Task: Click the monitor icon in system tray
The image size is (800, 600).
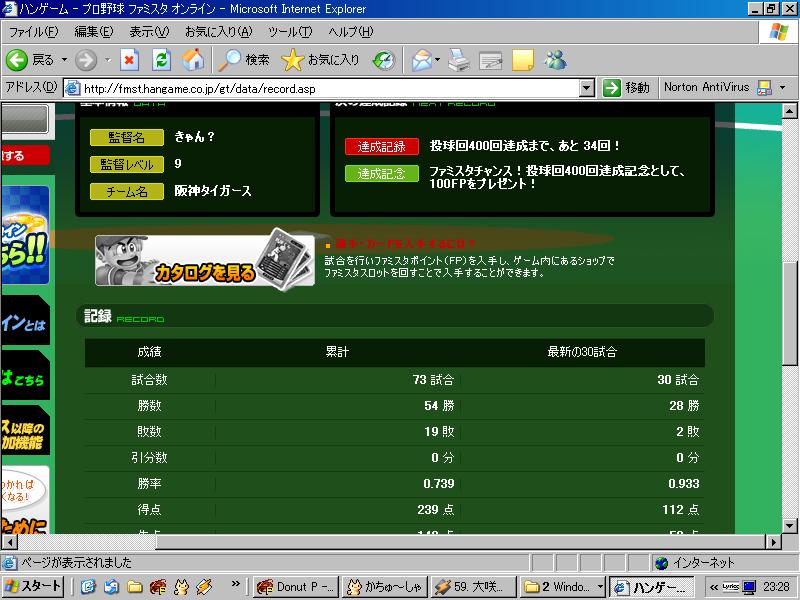Action: 749,587
